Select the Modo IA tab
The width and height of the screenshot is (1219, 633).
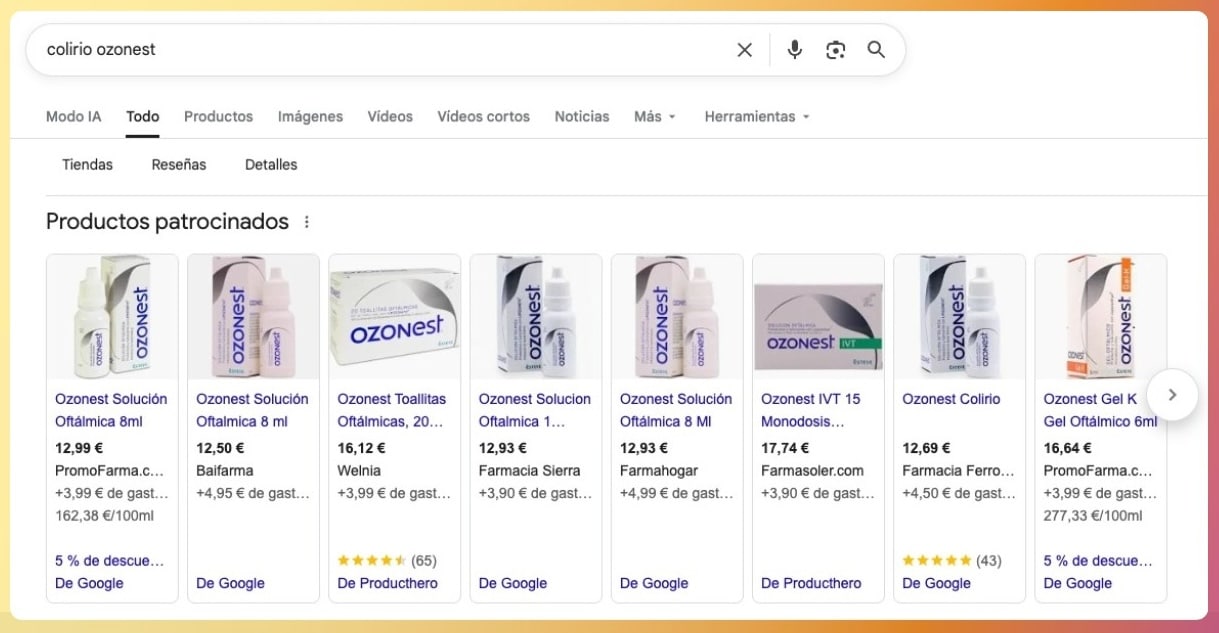[x=73, y=116]
